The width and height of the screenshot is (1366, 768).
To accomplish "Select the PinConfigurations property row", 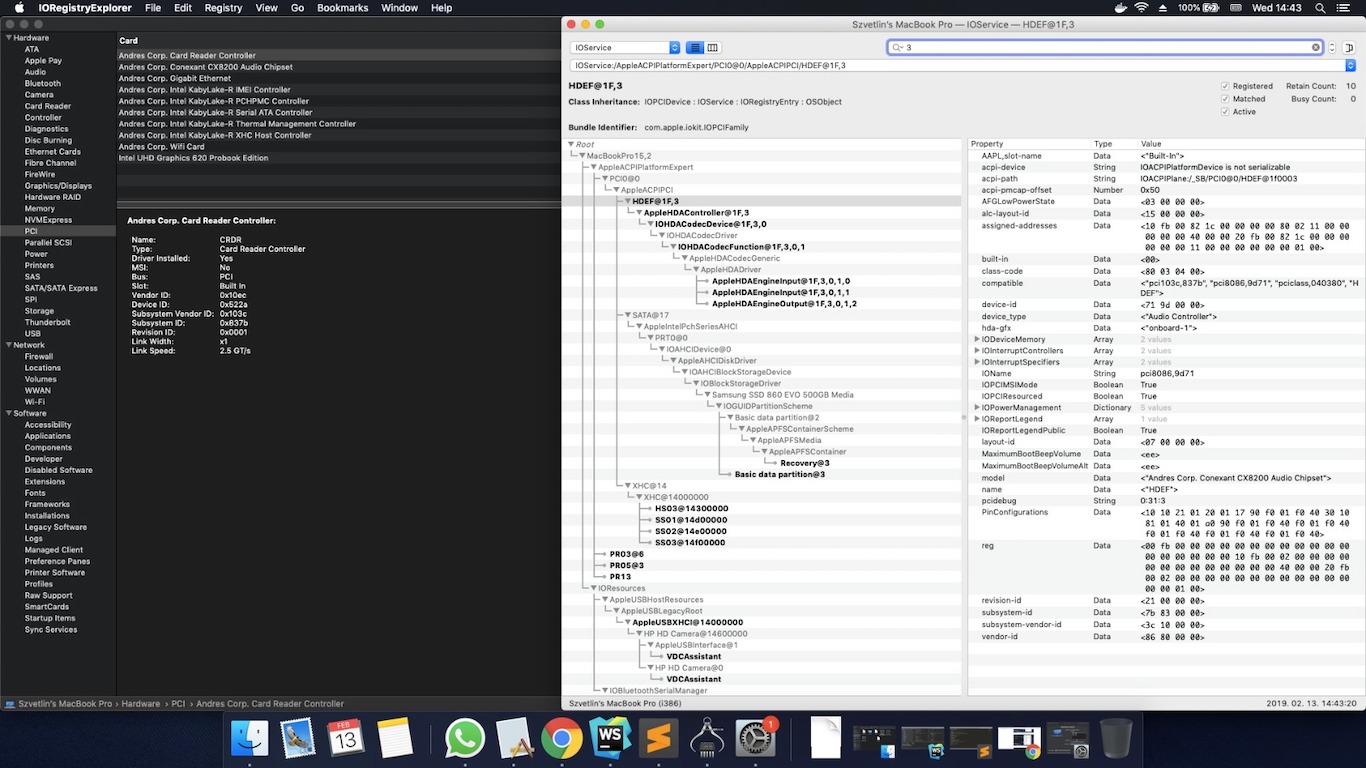I will (1166, 523).
